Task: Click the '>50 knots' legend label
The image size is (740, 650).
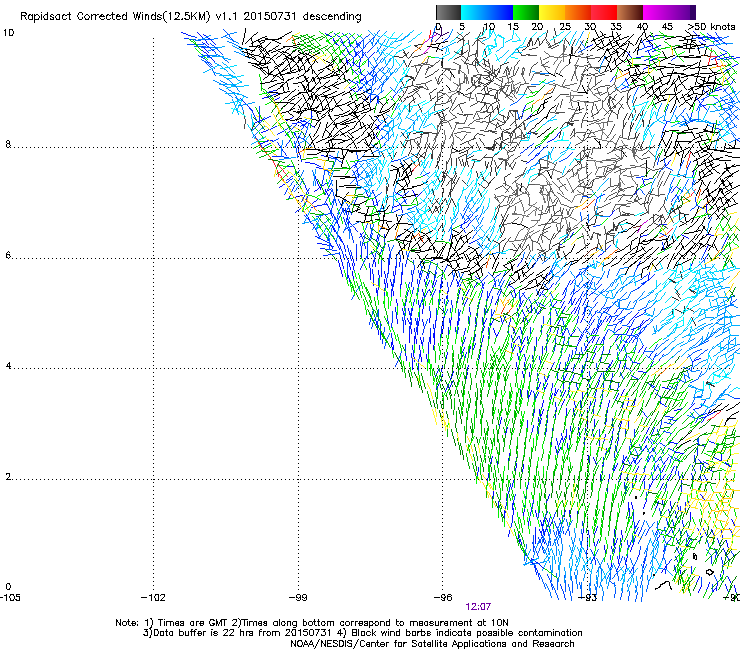Action: pos(712,27)
